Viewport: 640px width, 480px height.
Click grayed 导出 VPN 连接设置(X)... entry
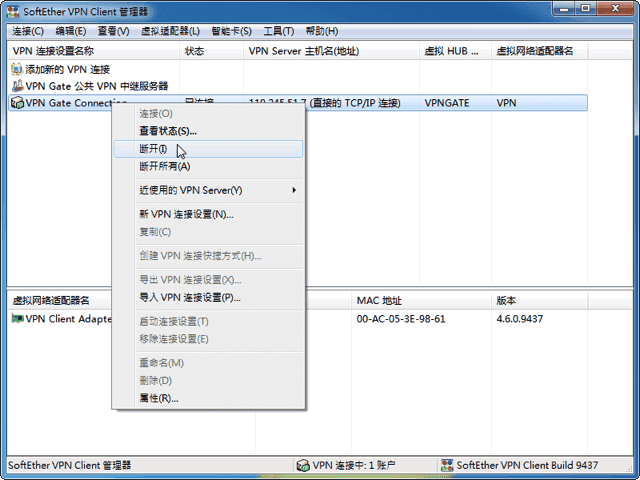(208, 280)
